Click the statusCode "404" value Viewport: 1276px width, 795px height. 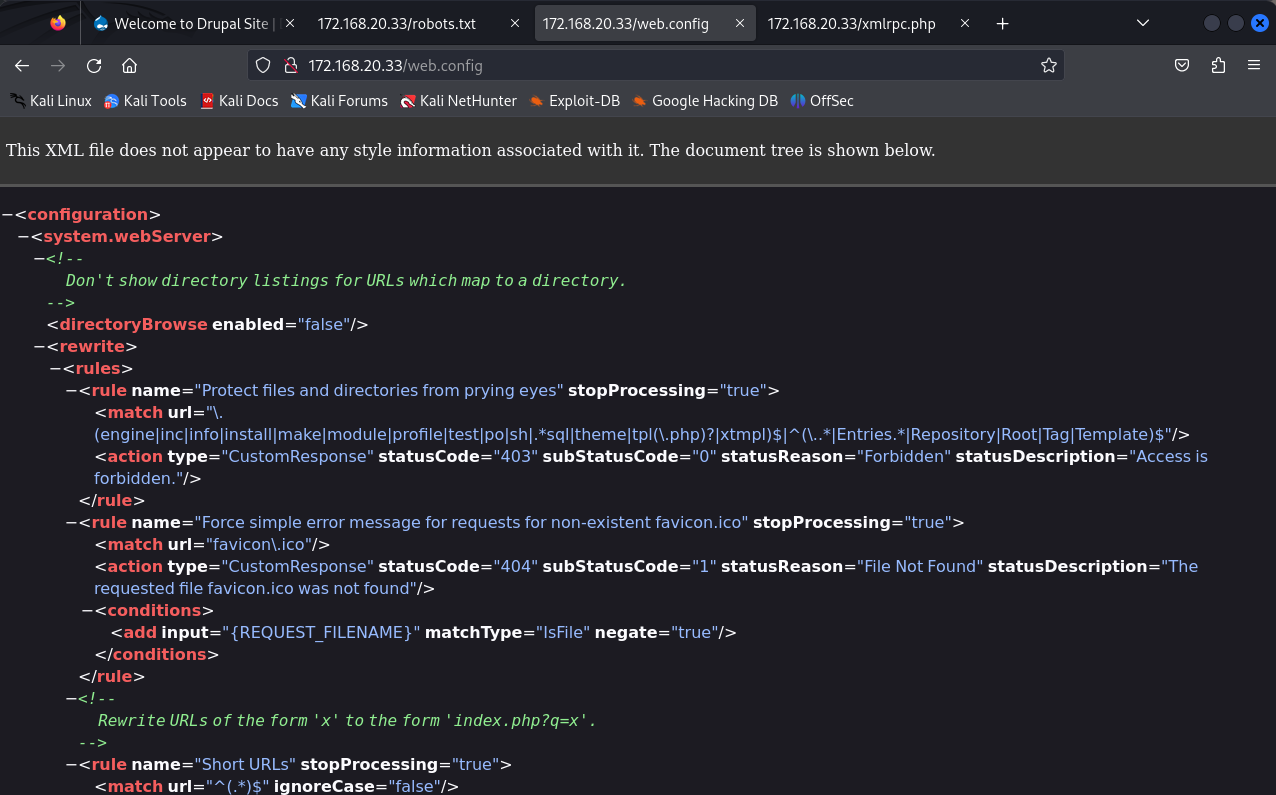point(517,566)
